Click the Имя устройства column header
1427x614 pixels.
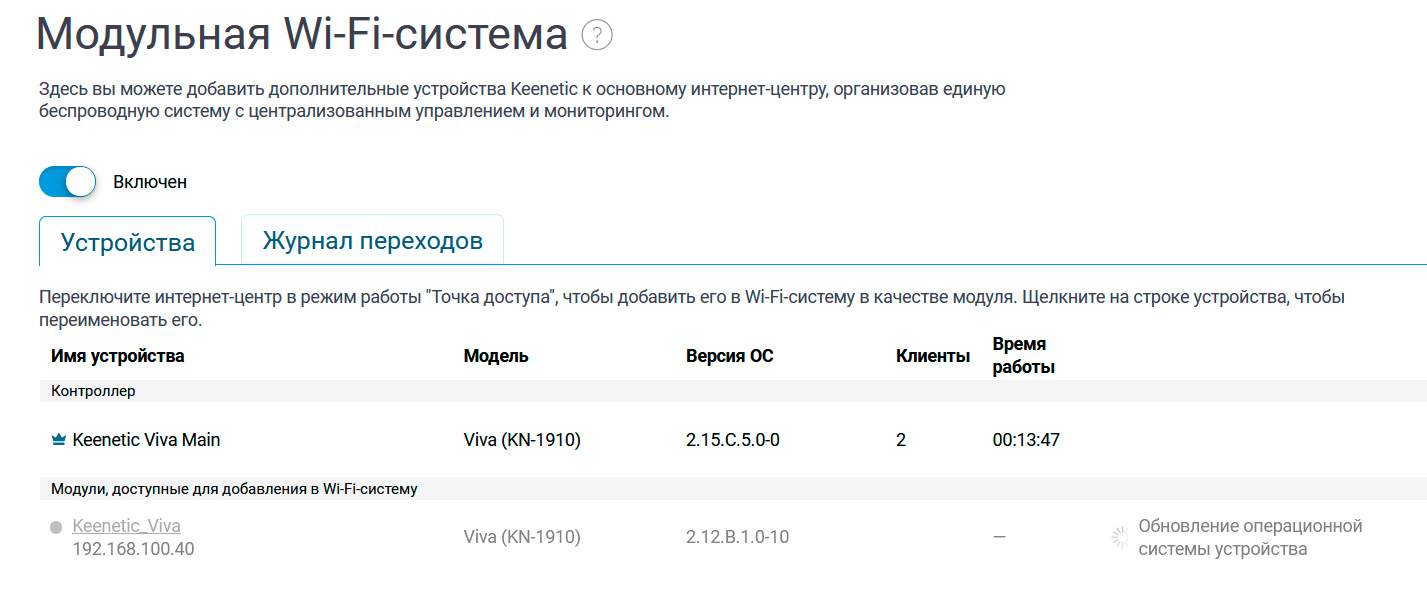click(x=118, y=356)
